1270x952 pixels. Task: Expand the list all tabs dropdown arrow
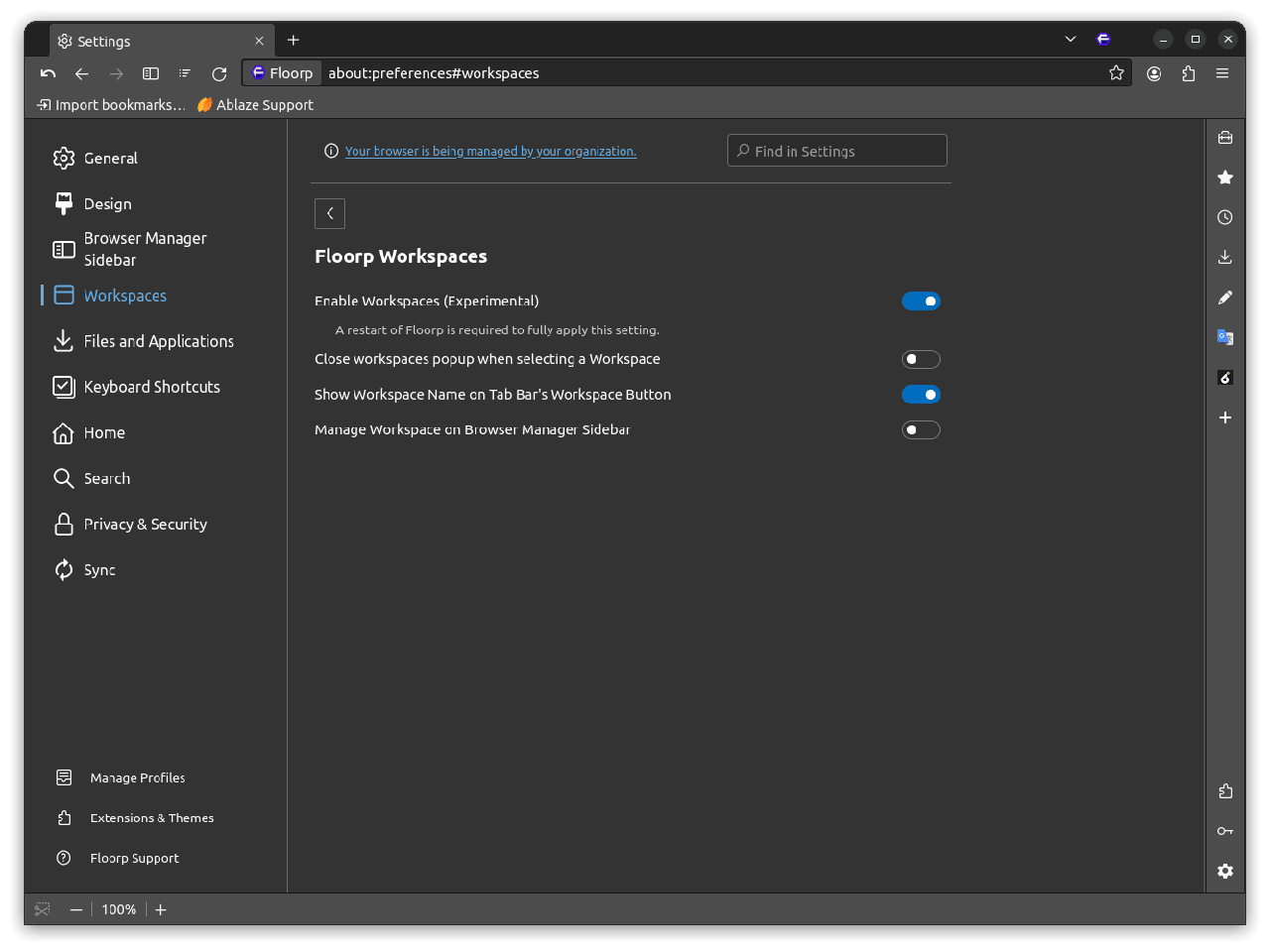pos(1070,40)
